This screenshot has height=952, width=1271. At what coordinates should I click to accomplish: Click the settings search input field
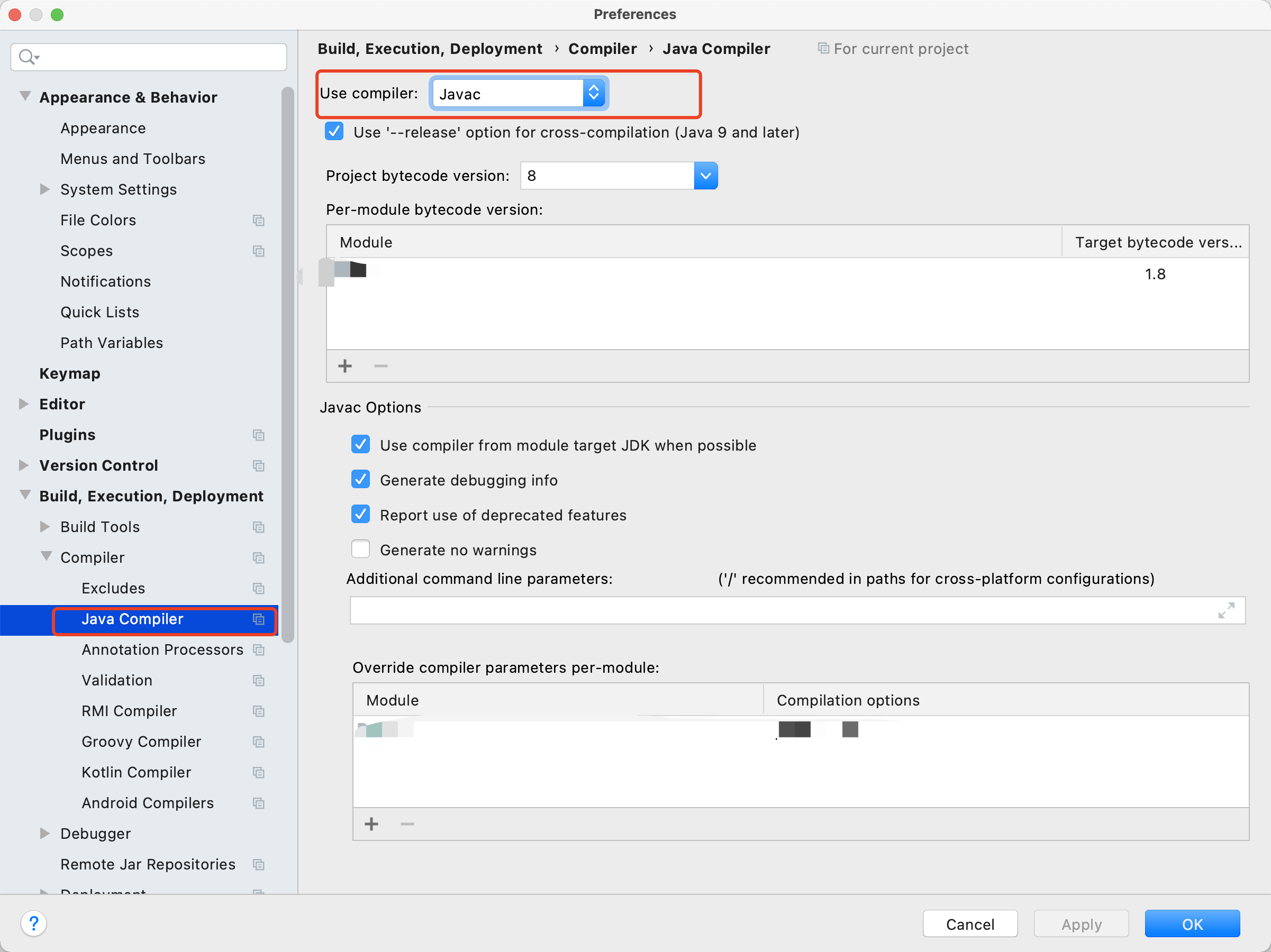[x=149, y=57]
